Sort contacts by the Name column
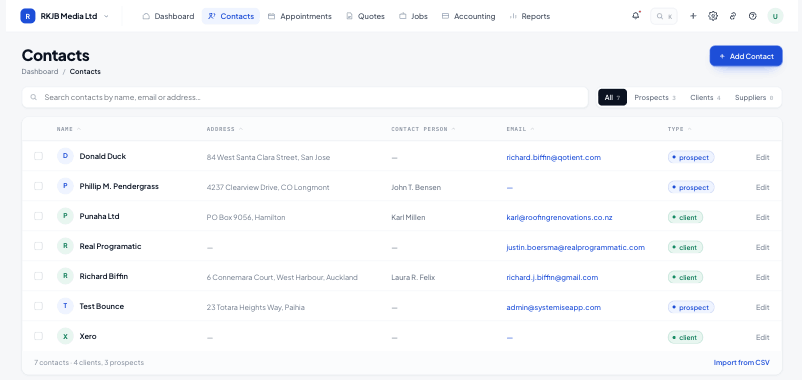 (69, 129)
